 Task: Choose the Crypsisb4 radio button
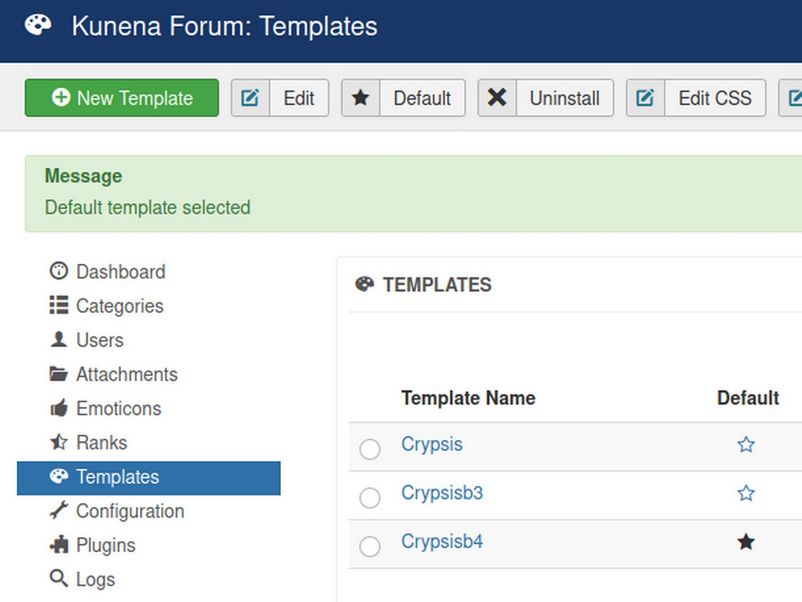pos(370,546)
